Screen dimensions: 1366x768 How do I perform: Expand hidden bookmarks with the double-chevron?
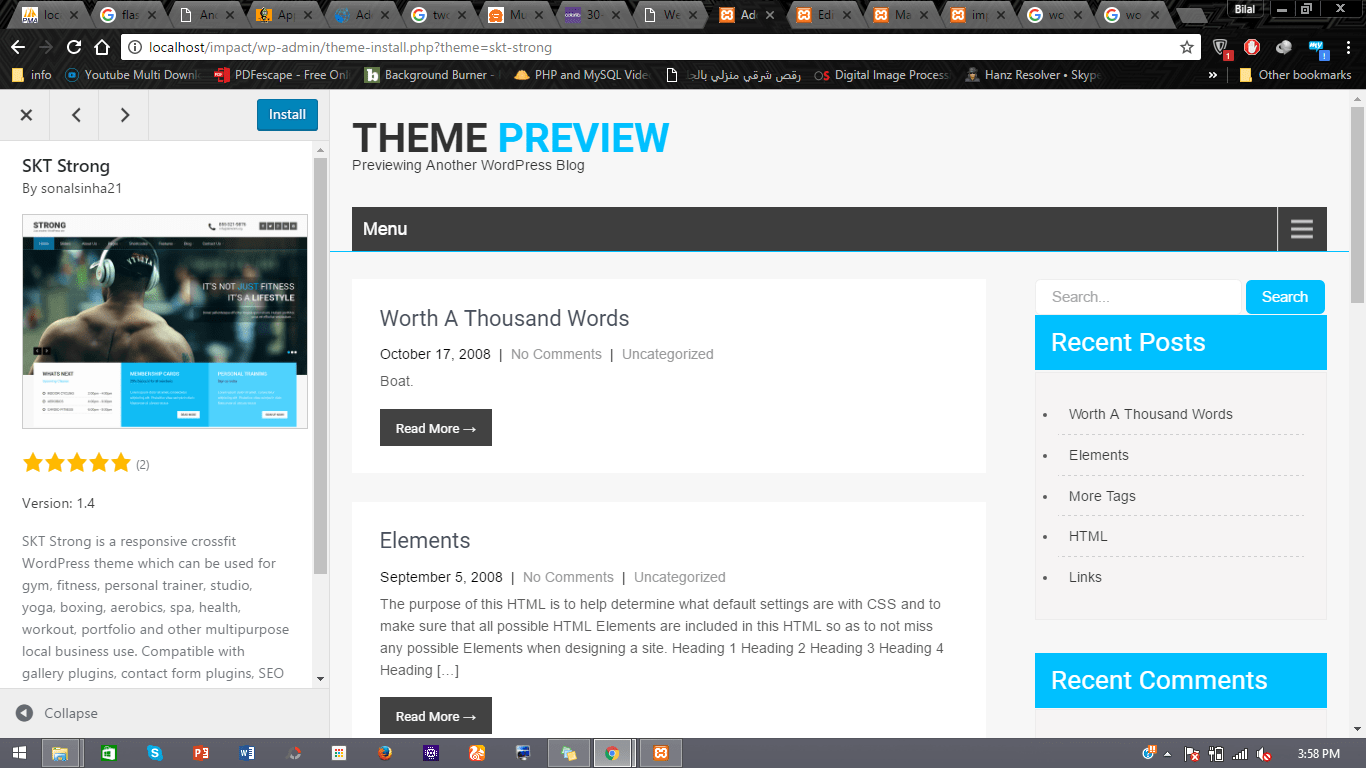pos(1213,74)
